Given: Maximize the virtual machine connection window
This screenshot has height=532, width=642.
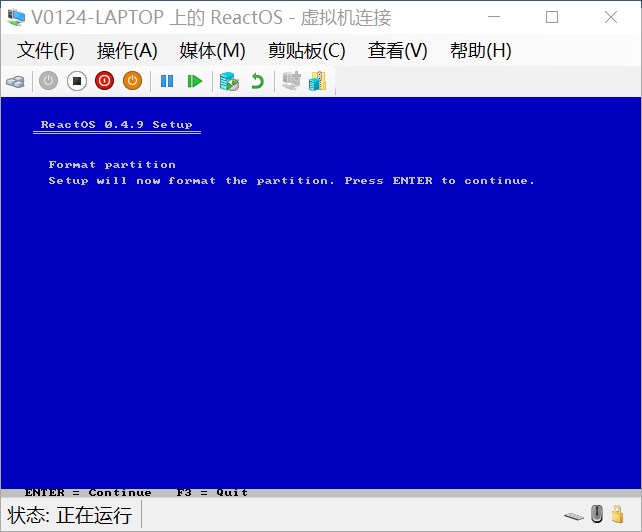Looking at the screenshot, I should [552, 17].
